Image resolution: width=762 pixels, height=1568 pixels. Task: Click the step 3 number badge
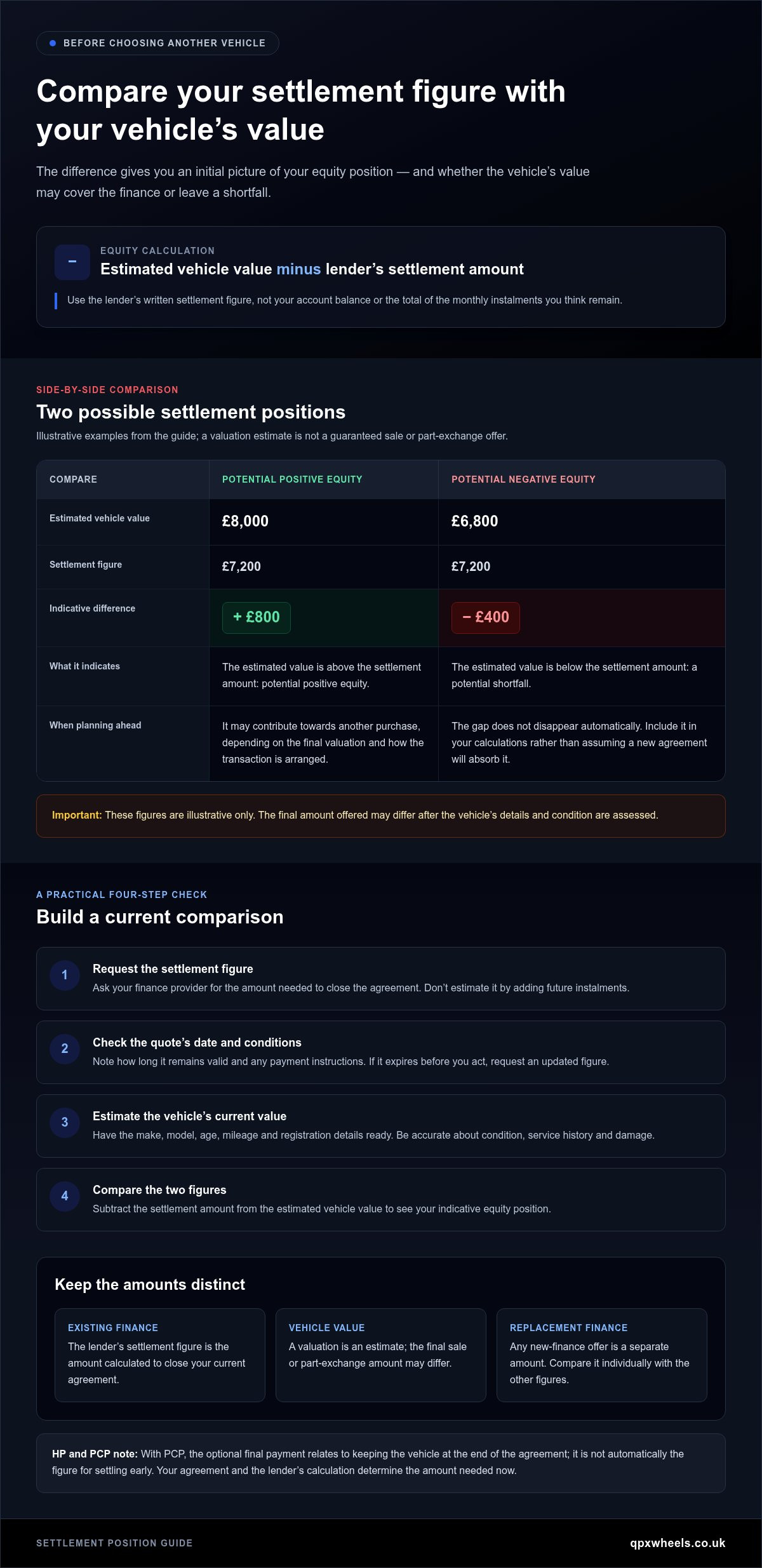(65, 1122)
